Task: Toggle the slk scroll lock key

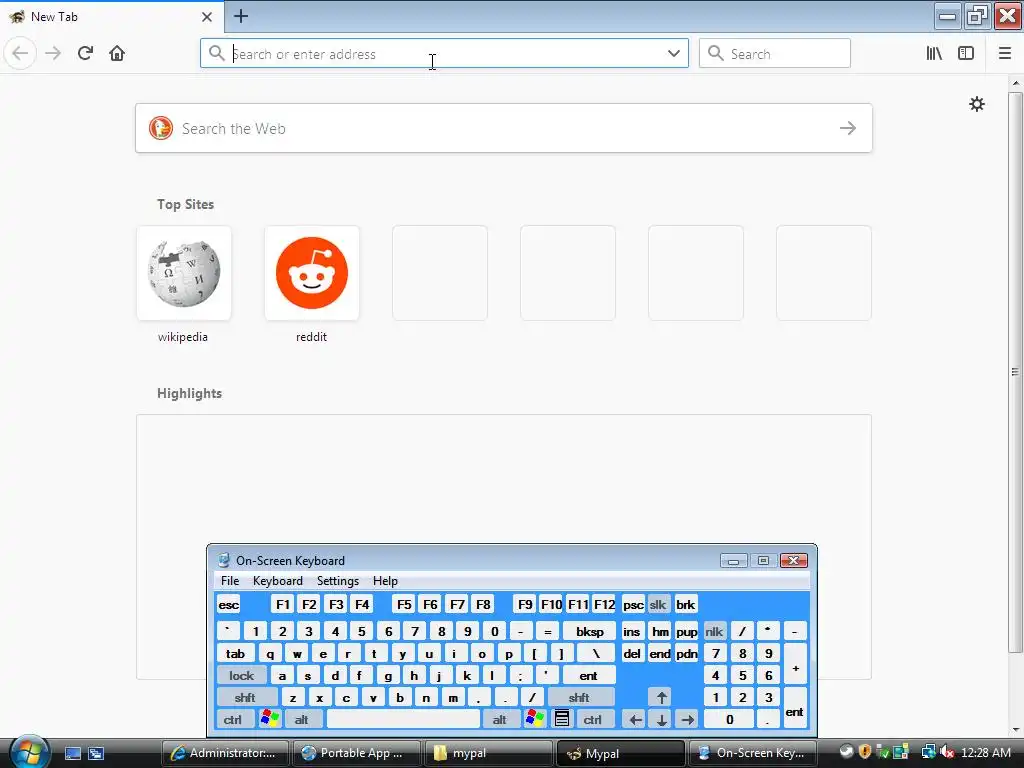Action: [658, 605]
